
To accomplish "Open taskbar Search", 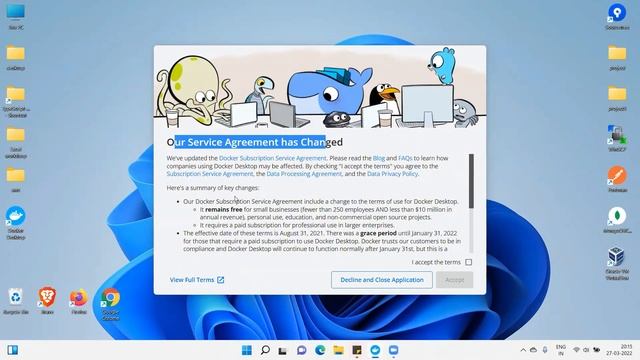I will pos(265,350).
